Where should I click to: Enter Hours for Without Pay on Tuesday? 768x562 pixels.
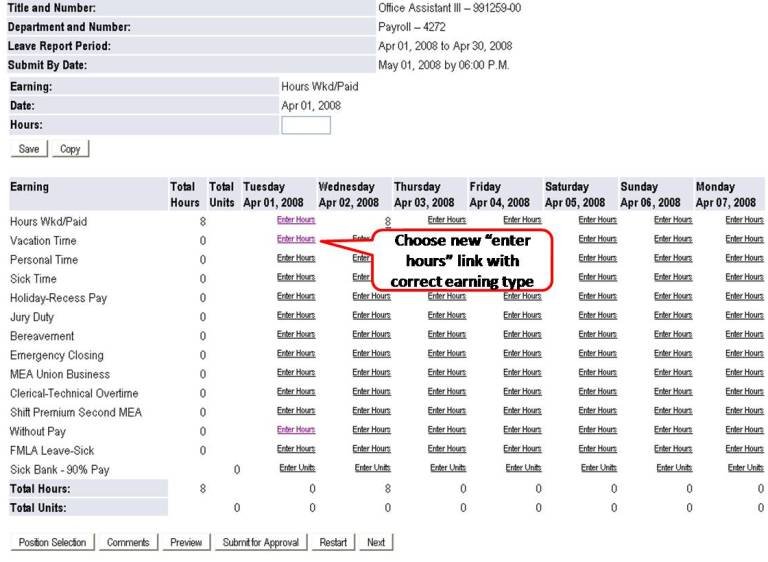pos(296,430)
